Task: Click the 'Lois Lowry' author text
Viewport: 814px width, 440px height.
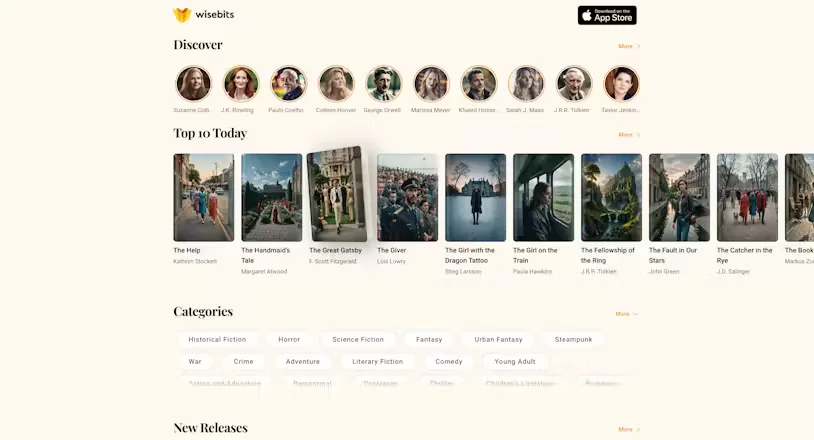Action: [391, 262]
